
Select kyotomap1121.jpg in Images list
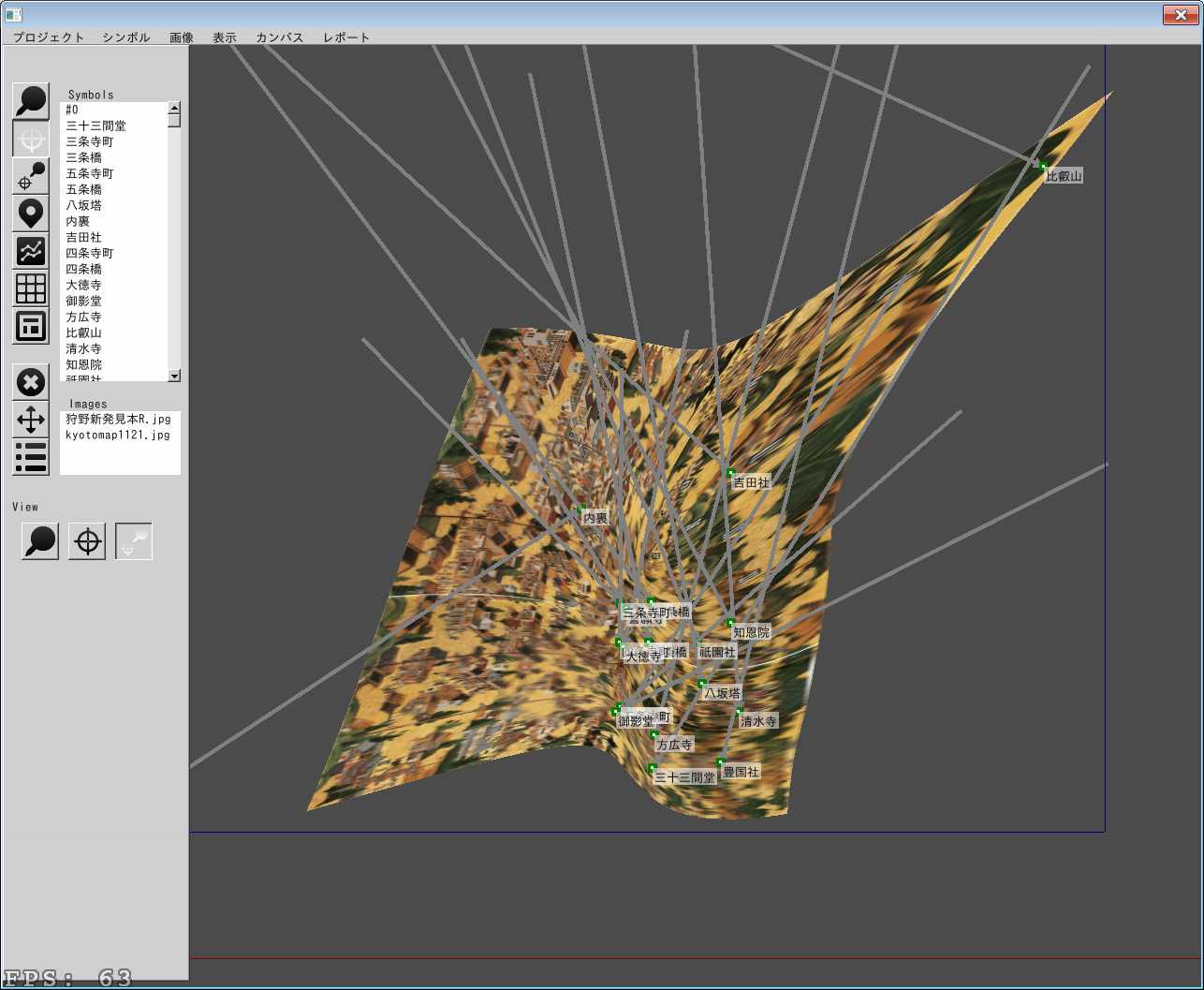(118, 436)
